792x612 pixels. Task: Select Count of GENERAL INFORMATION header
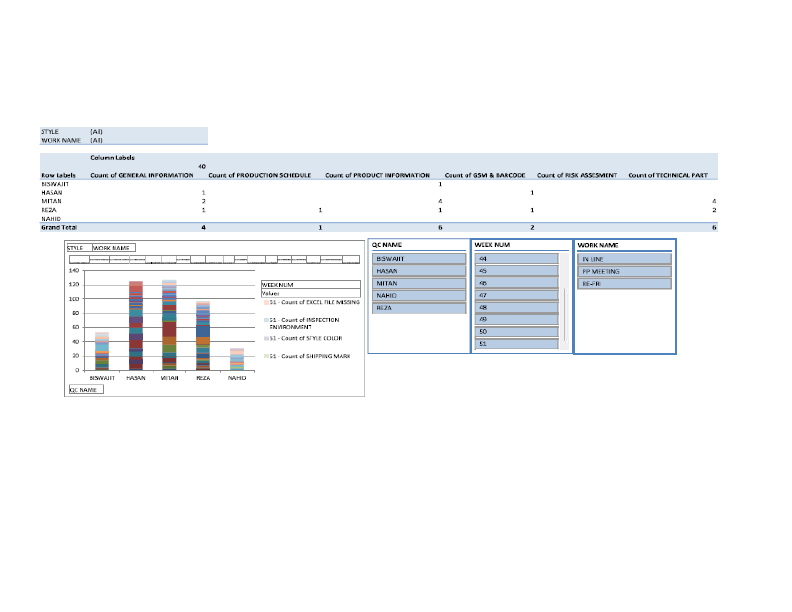click(142, 175)
